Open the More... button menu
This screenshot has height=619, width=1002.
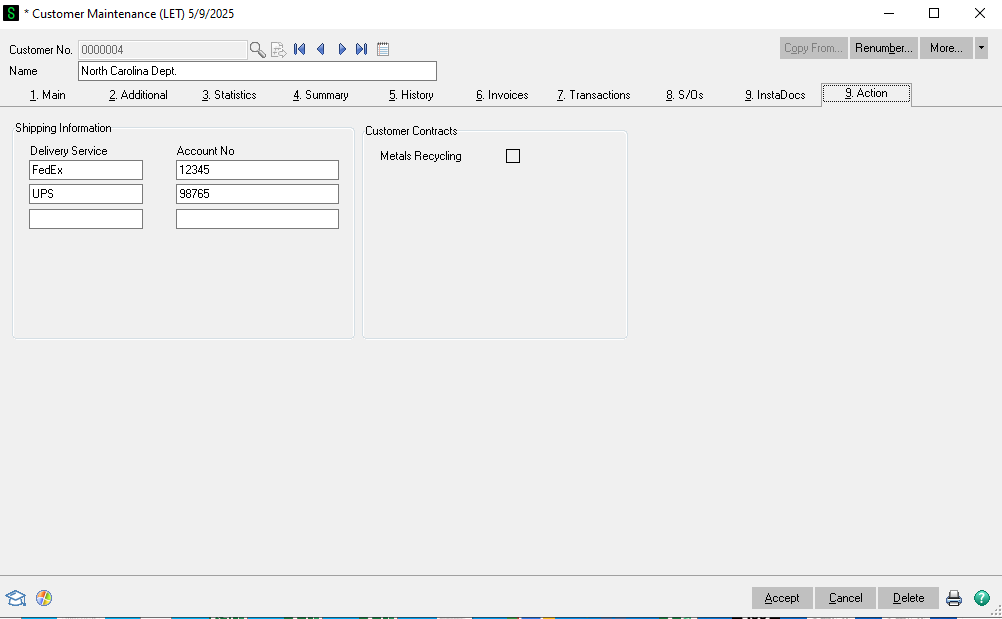(x=945, y=48)
